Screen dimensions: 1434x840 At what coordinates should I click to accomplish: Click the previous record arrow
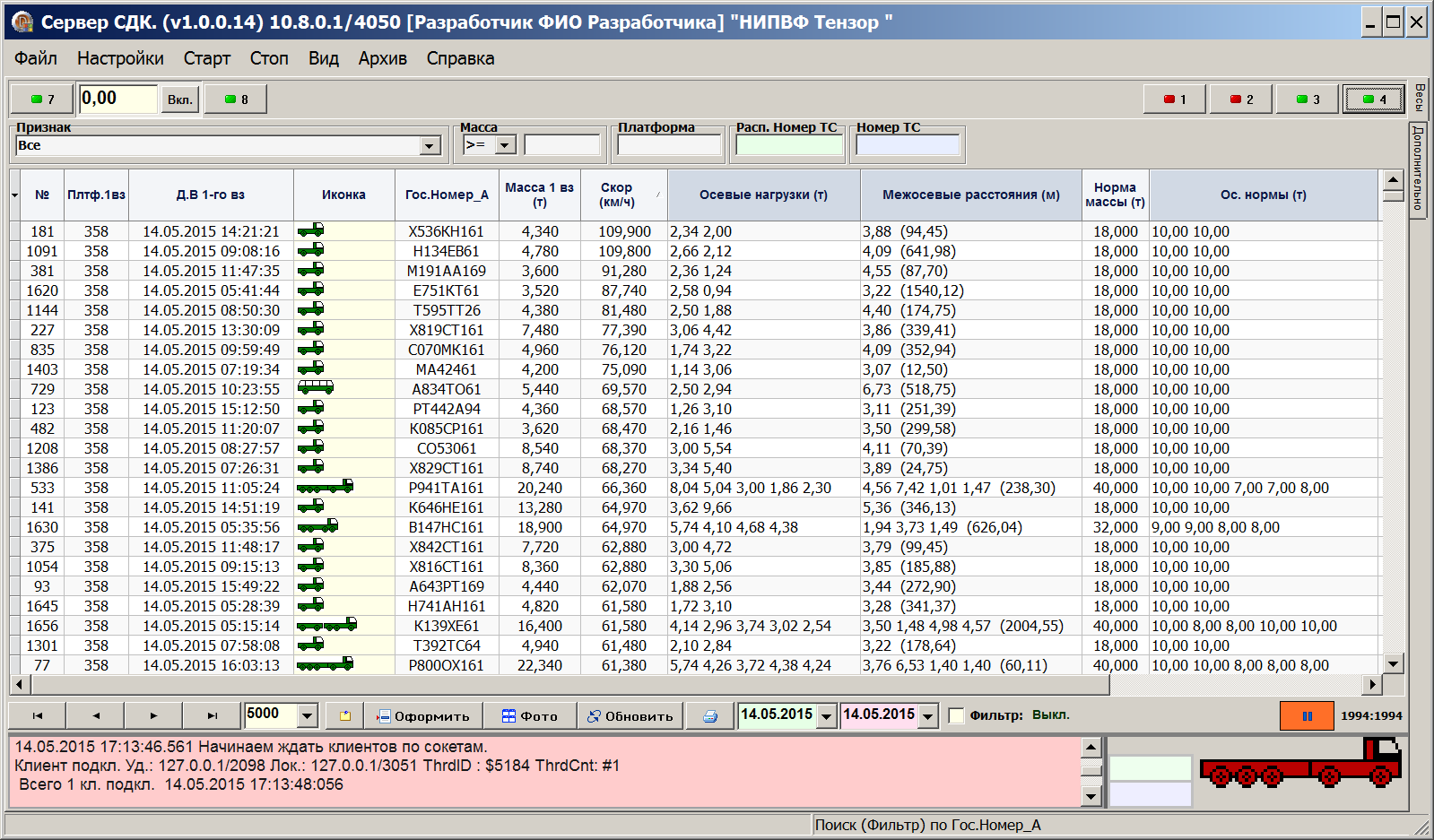pyautogui.click(x=96, y=716)
